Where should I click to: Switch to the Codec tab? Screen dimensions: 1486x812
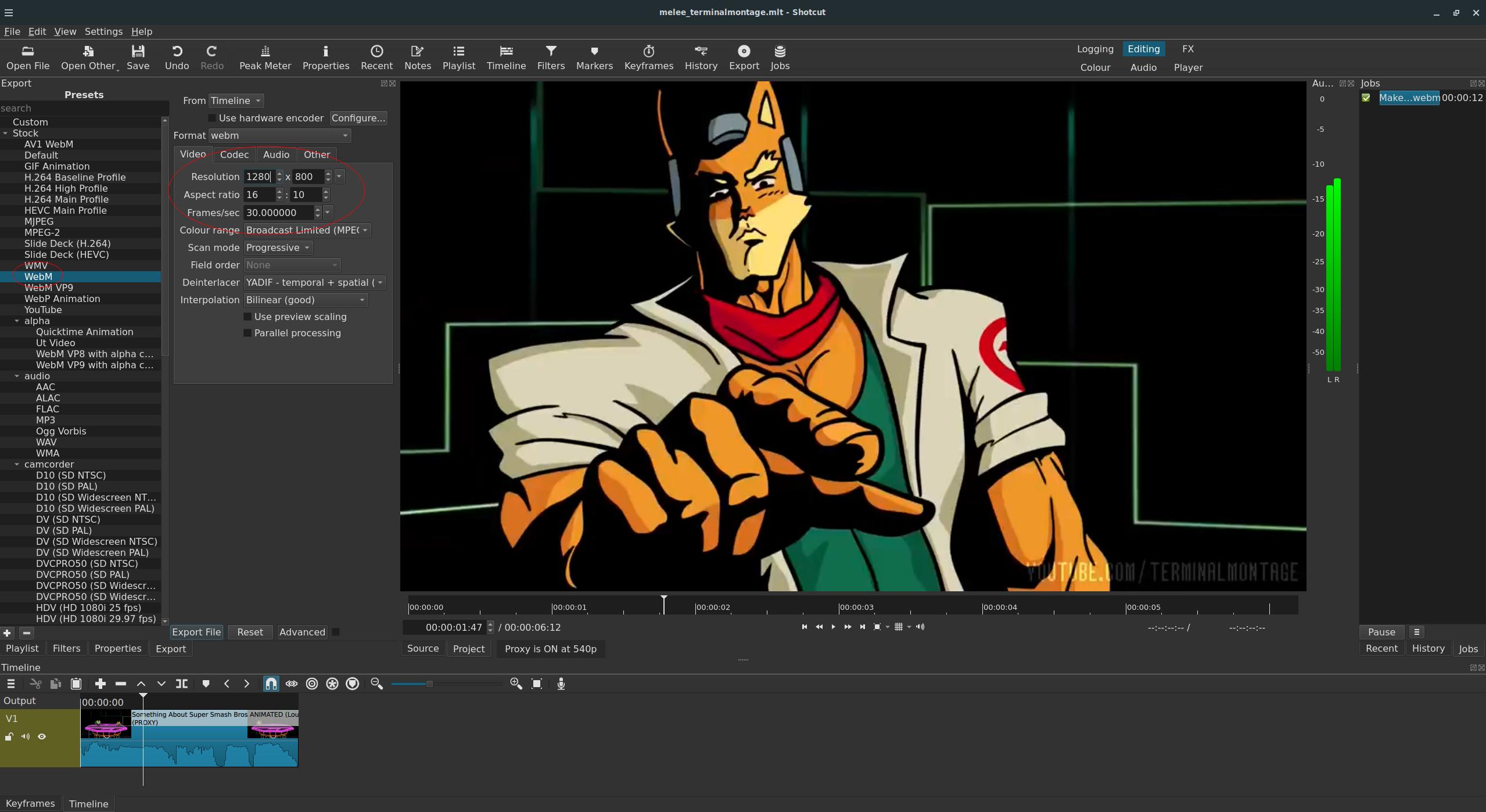(234, 155)
